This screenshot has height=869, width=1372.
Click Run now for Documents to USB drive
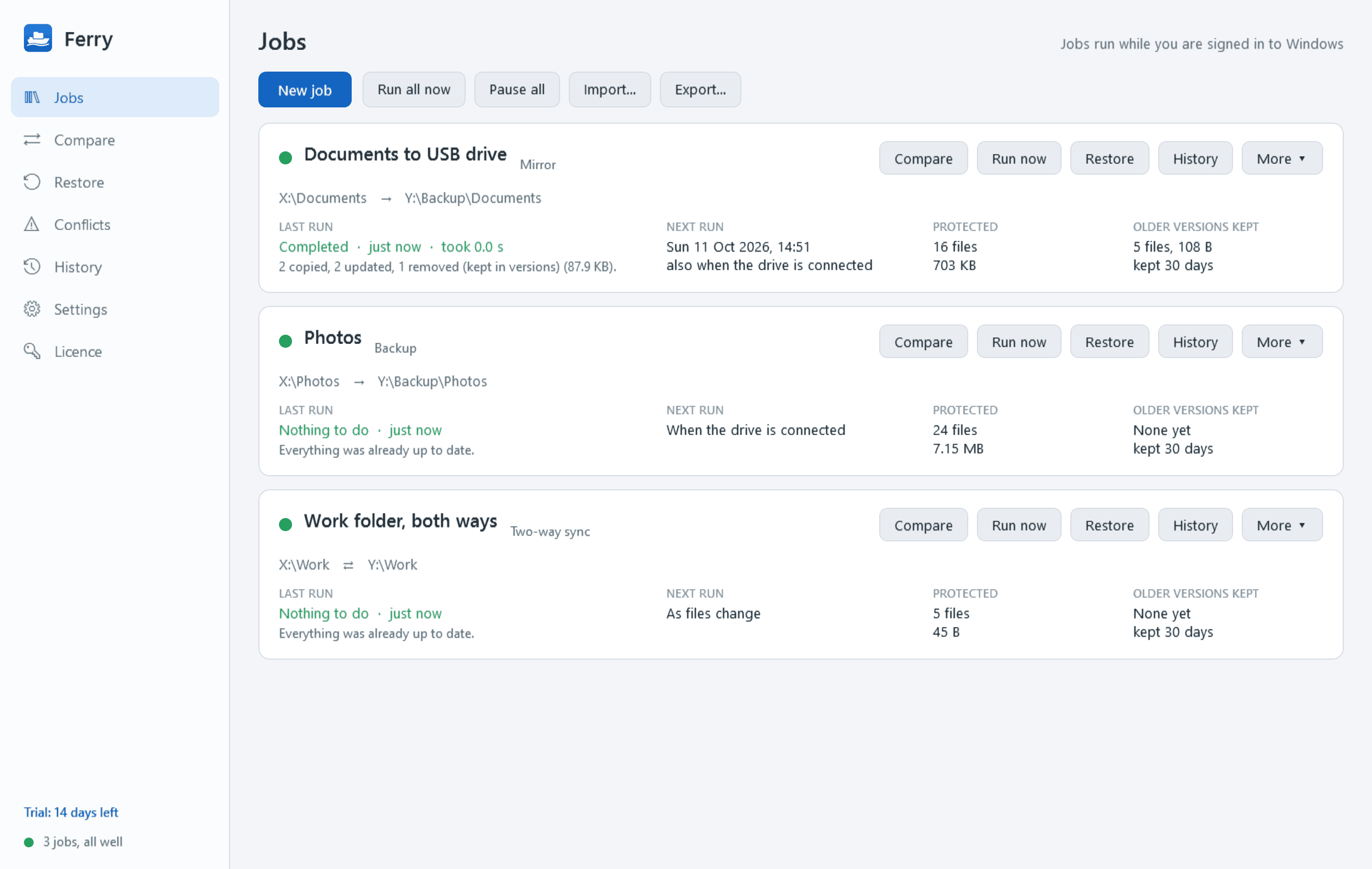[1019, 158]
